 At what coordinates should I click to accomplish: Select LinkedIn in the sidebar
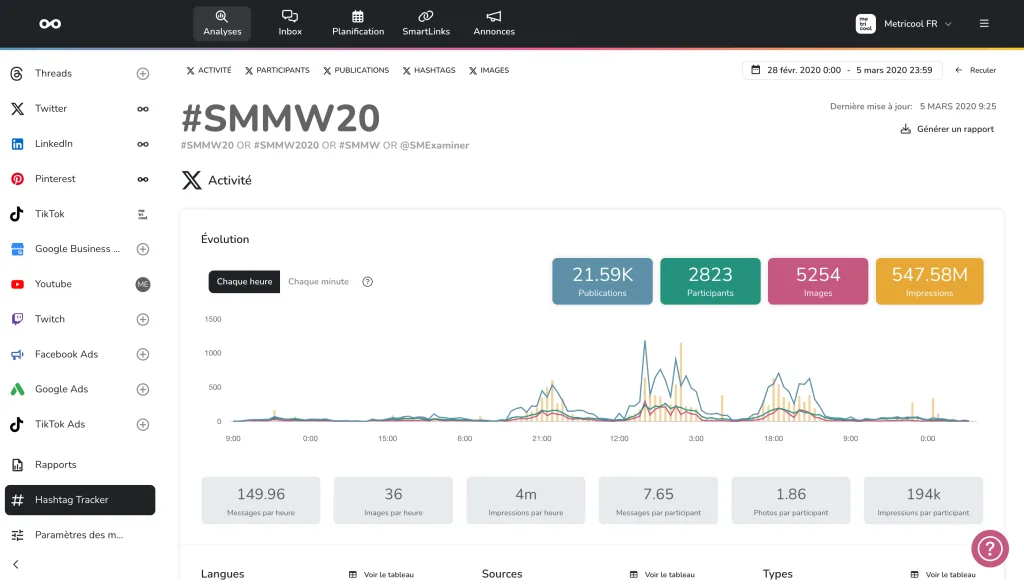pos(54,144)
